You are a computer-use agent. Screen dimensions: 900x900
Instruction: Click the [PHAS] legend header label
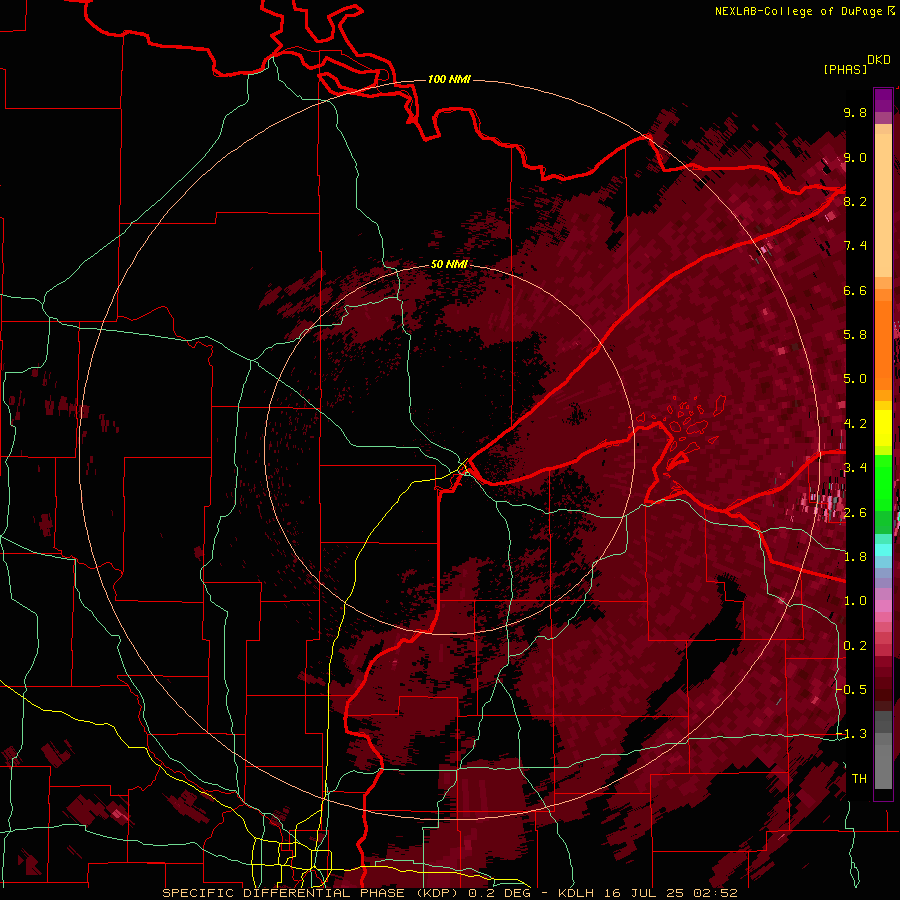pos(845,69)
